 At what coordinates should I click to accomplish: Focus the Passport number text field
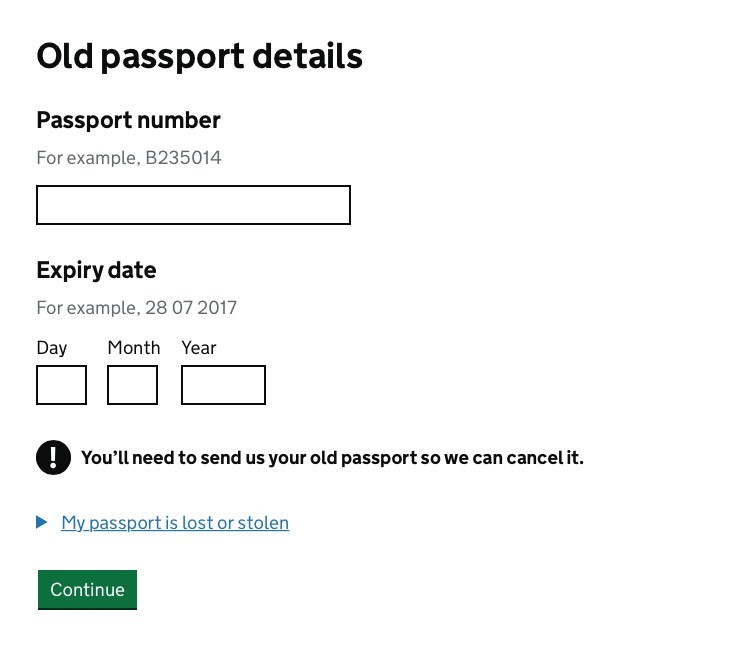coord(193,205)
